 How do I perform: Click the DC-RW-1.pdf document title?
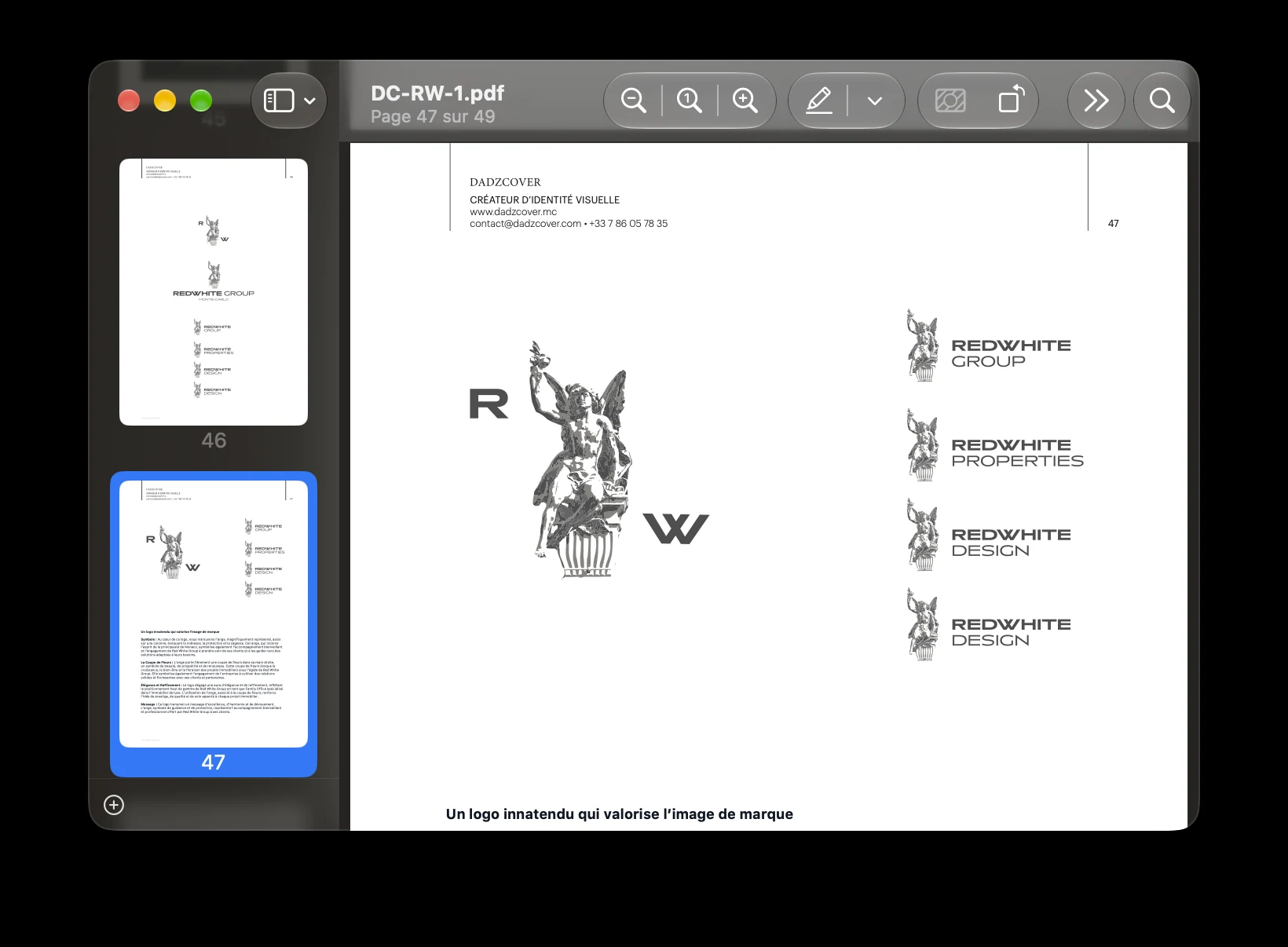(437, 93)
